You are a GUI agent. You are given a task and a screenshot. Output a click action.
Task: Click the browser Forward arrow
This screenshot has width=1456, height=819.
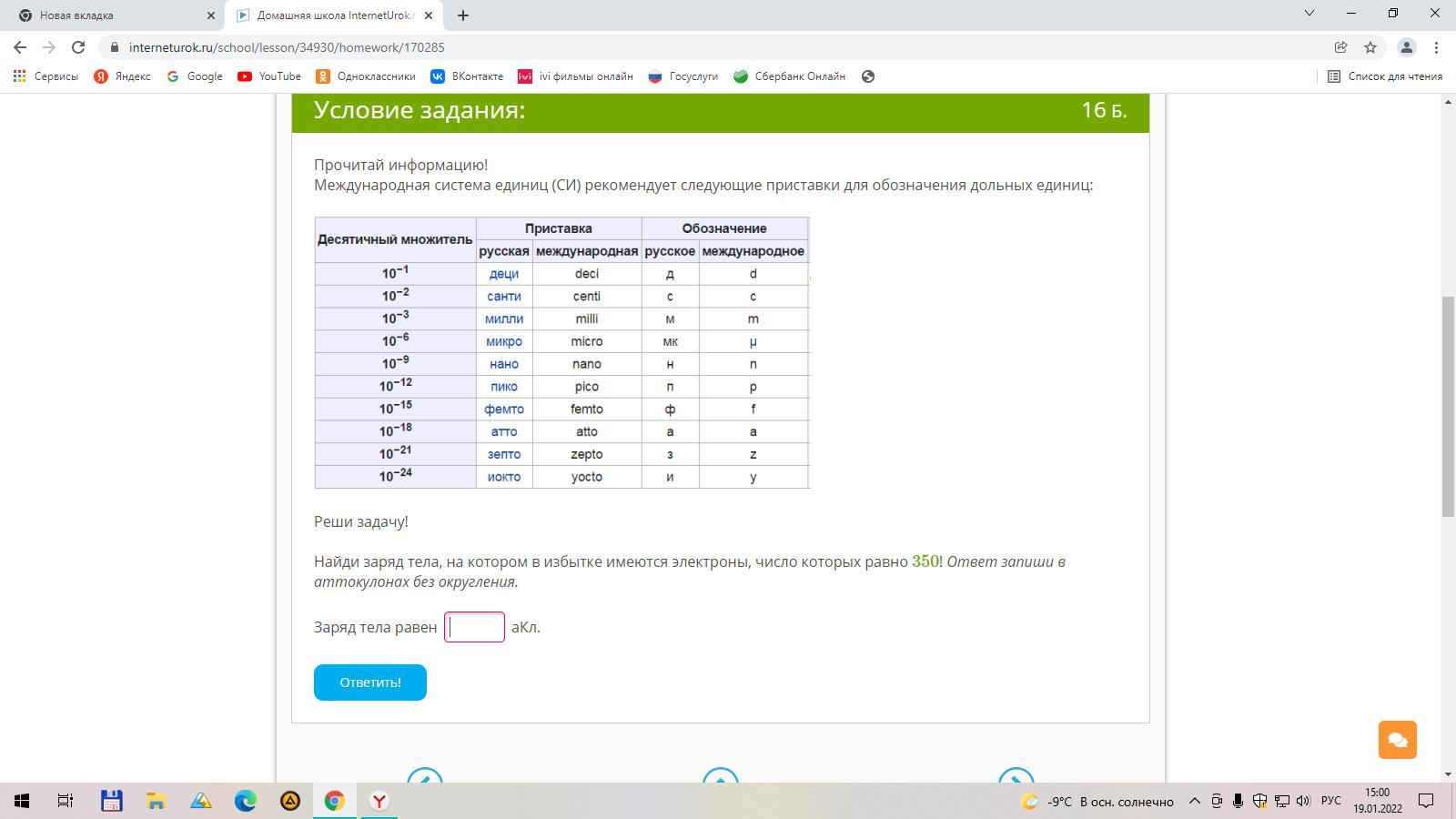click(49, 47)
